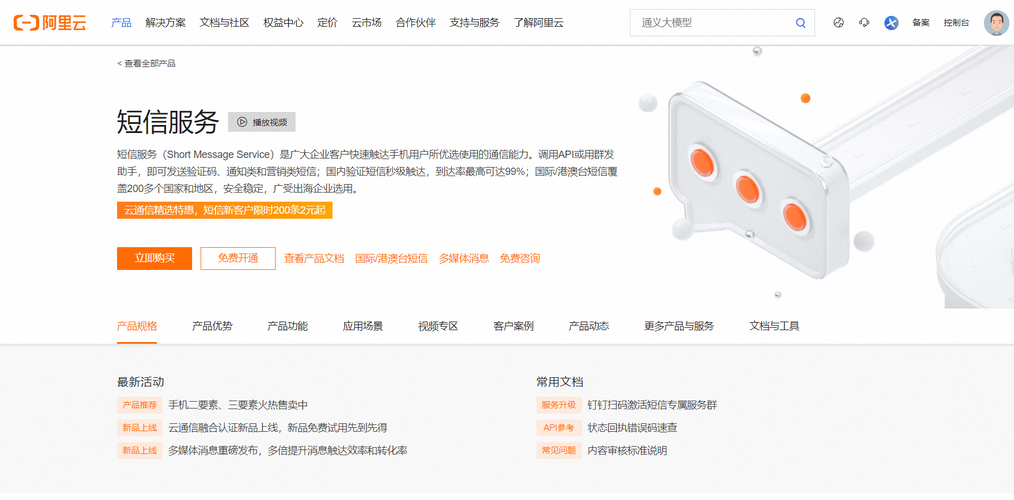Image resolution: width=1014 pixels, height=500 pixels.
Task: Click the 免费咨询 link
Action: [x=520, y=258]
